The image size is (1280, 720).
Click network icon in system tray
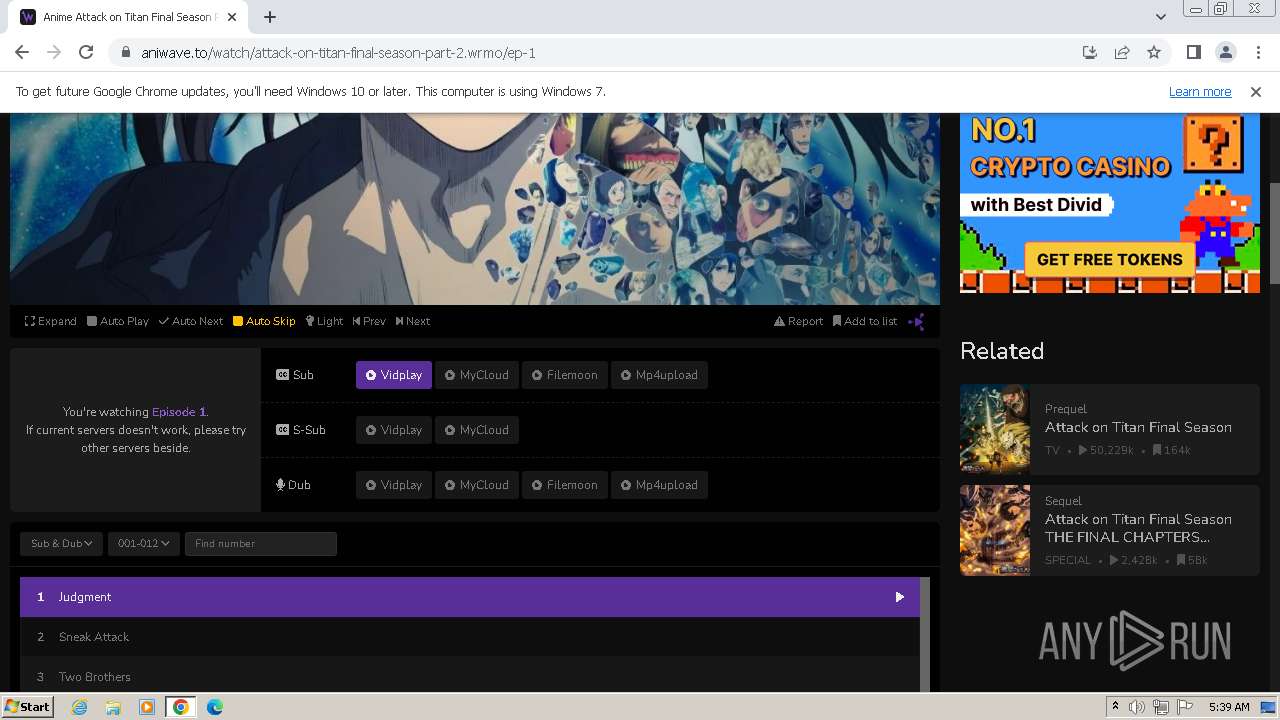pyautogui.click(x=1161, y=707)
